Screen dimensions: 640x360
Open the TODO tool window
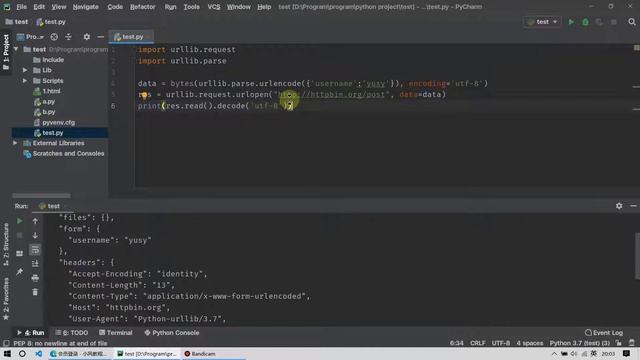(x=72, y=333)
